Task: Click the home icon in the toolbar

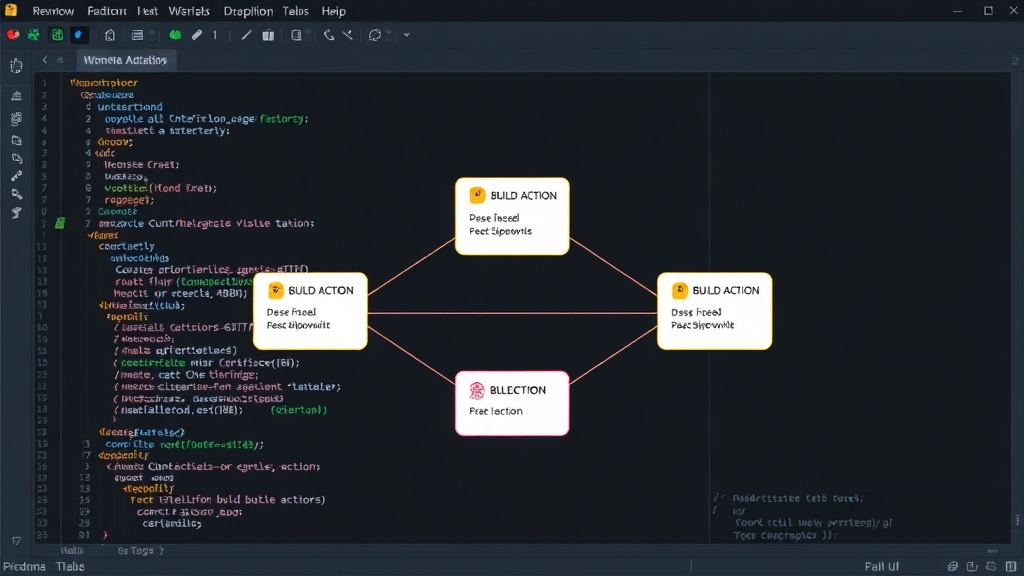Action: 110,35
